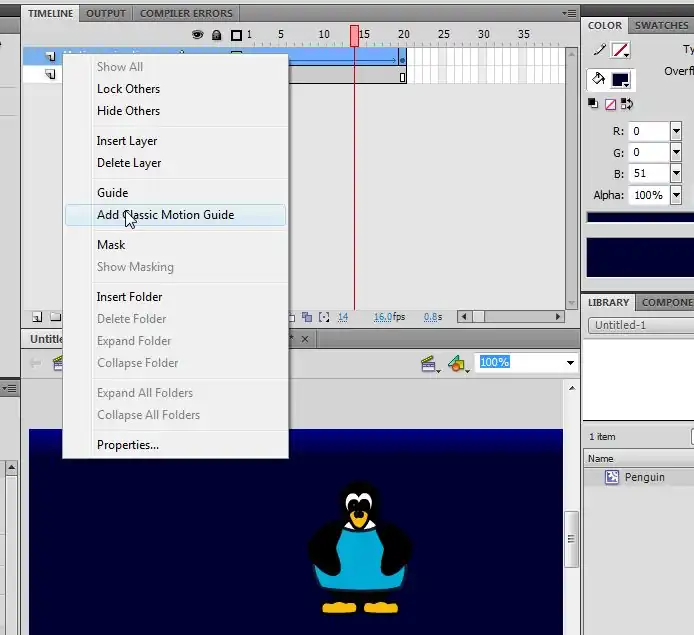Open the stage zoom percentage dropdown
The width and height of the screenshot is (694, 635).
pos(571,363)
